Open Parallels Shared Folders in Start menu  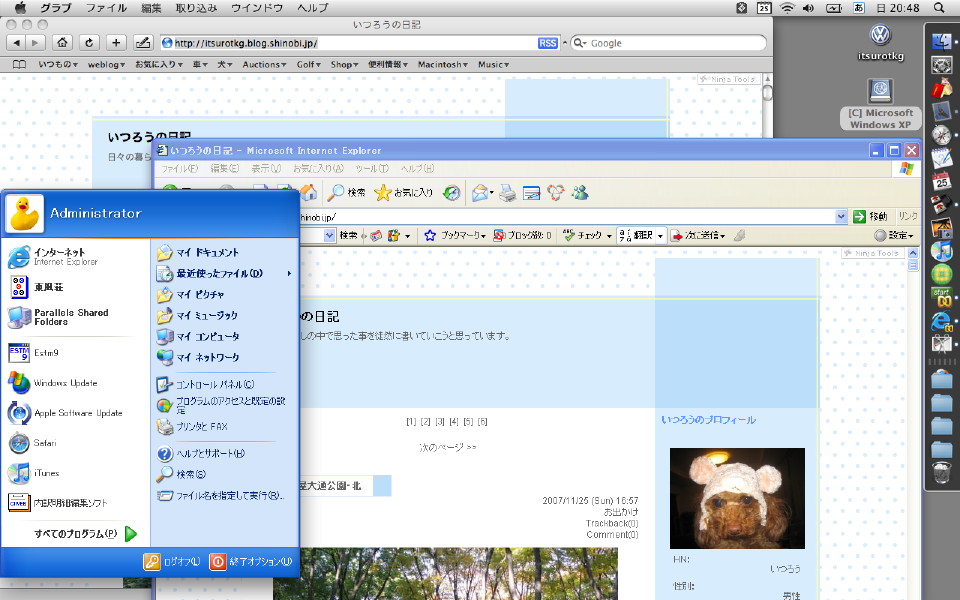tap(75, 317)
